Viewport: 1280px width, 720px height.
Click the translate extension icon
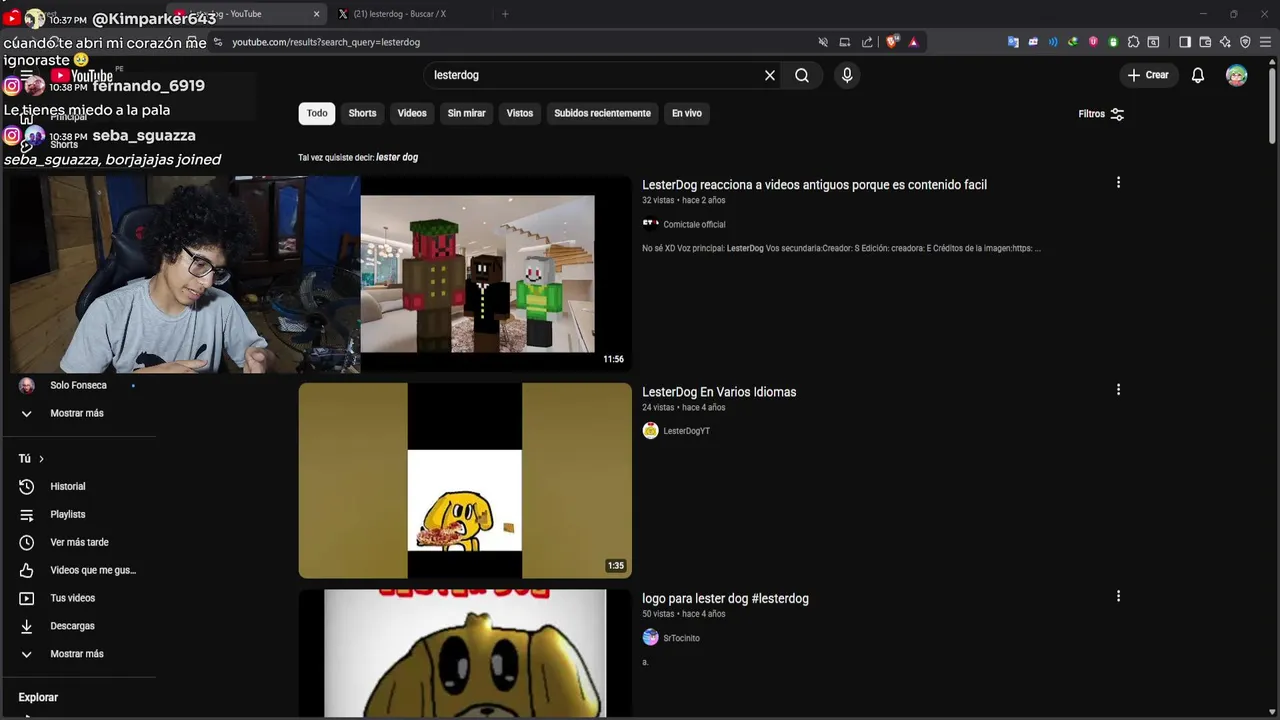pos(1013,42)
